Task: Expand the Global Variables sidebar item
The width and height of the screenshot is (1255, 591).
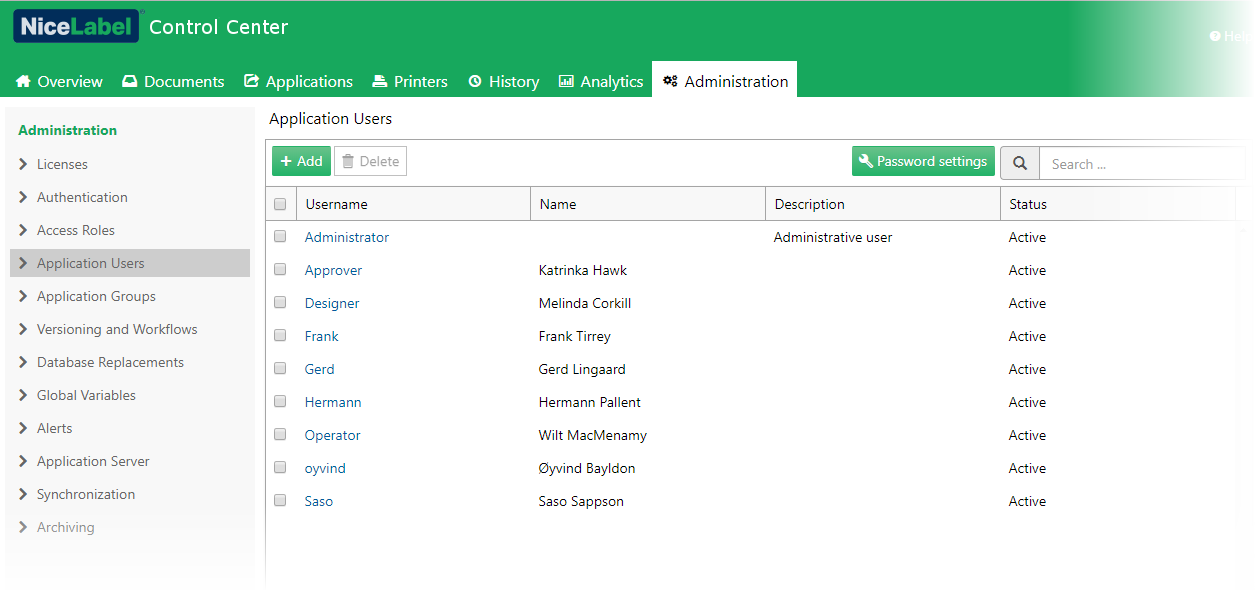Action: [86, 395]
